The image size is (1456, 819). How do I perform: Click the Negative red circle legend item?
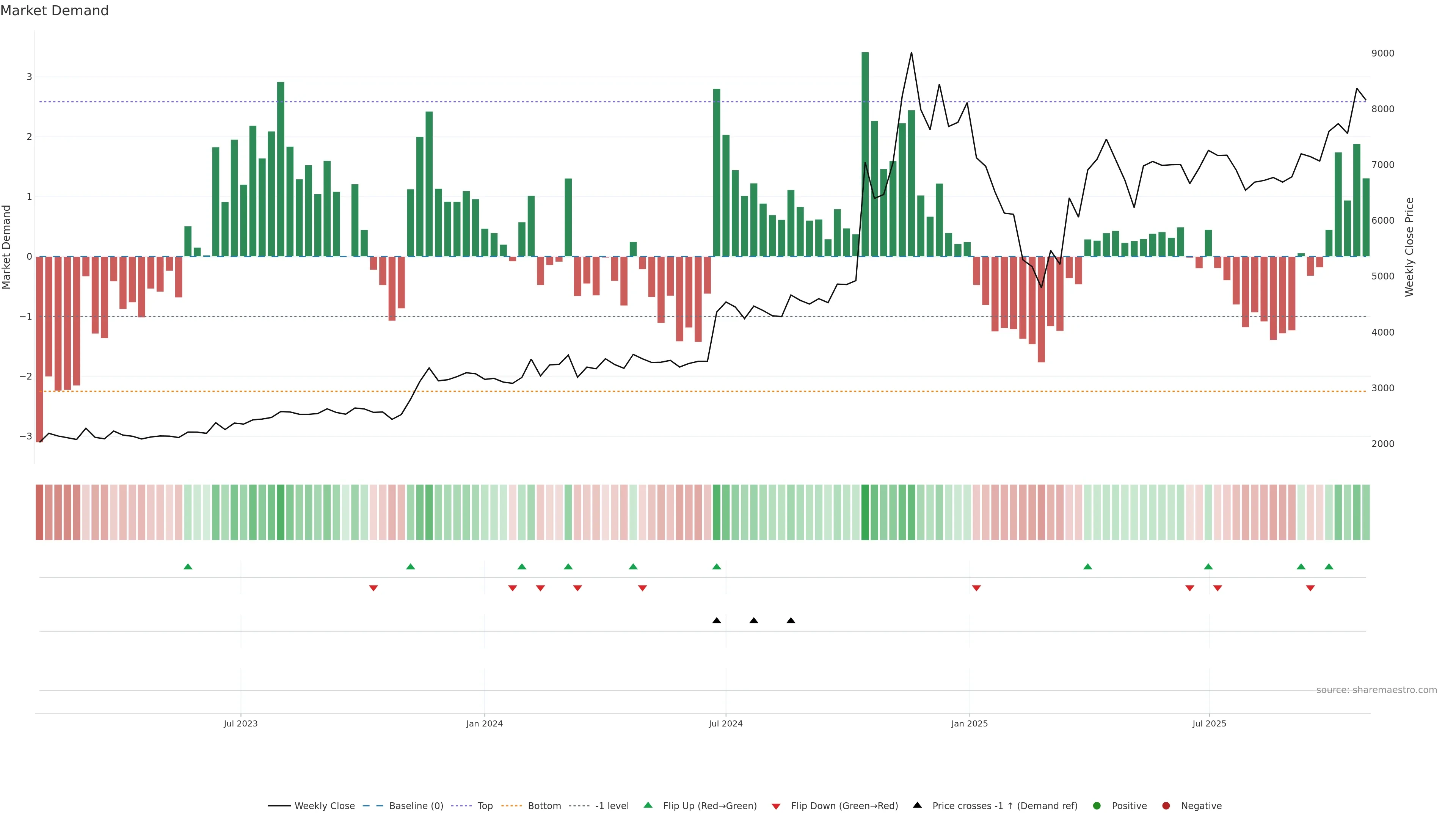click(x=1166, y=805)
